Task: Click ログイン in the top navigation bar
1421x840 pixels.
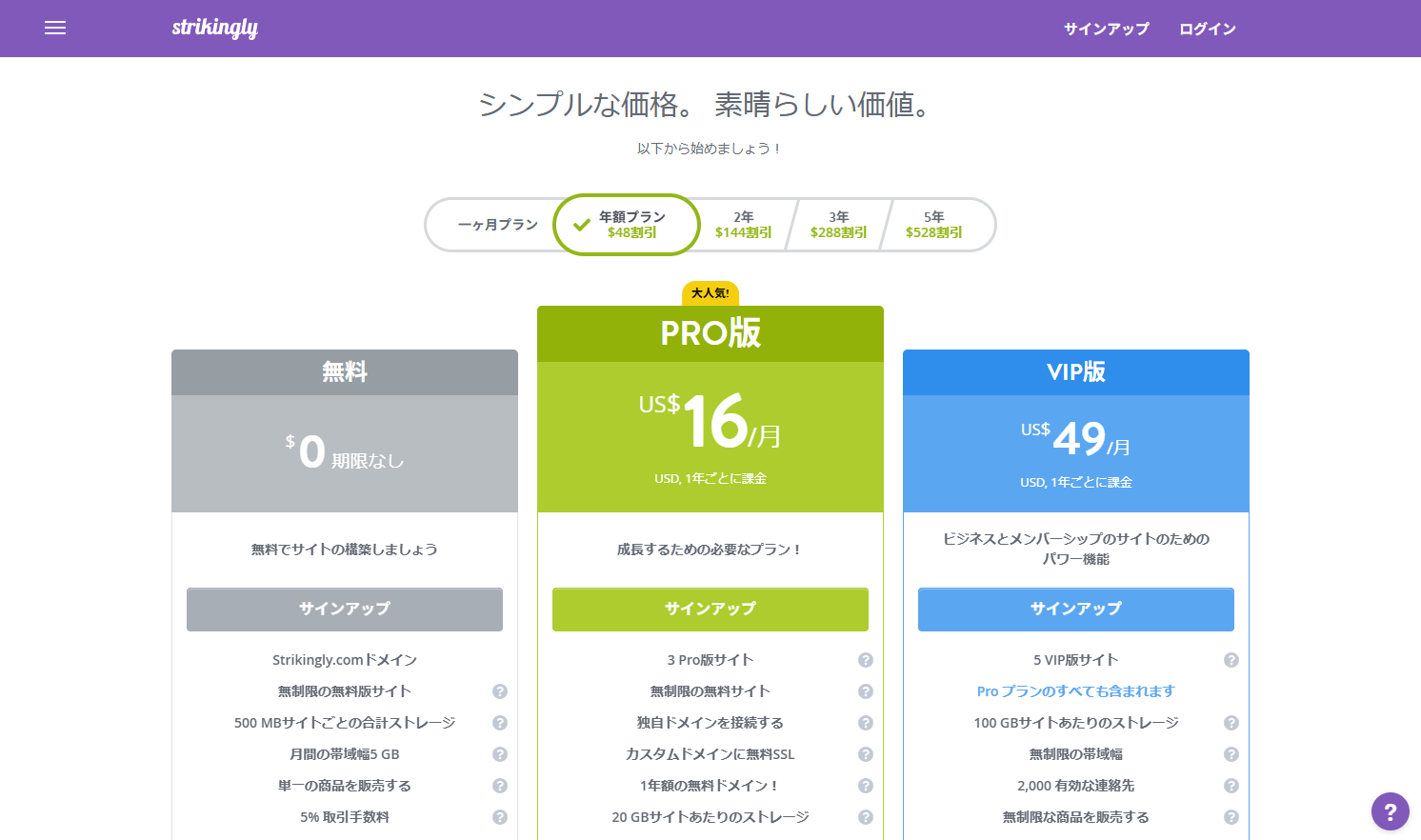Action: pyautogui.click(x=1206, y=29)
